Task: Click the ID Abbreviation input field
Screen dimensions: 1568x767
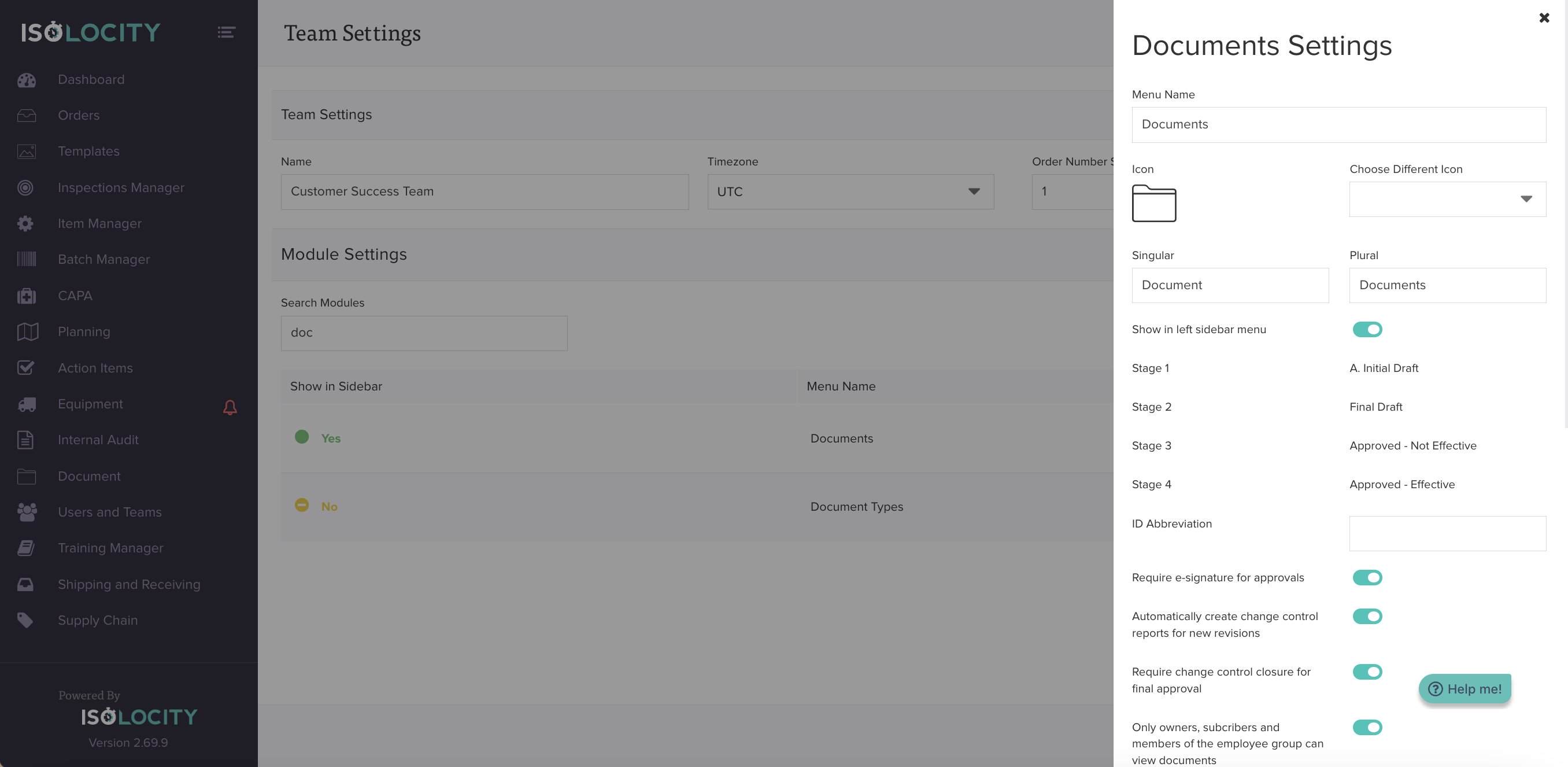Action: [x=1447, y=533]
